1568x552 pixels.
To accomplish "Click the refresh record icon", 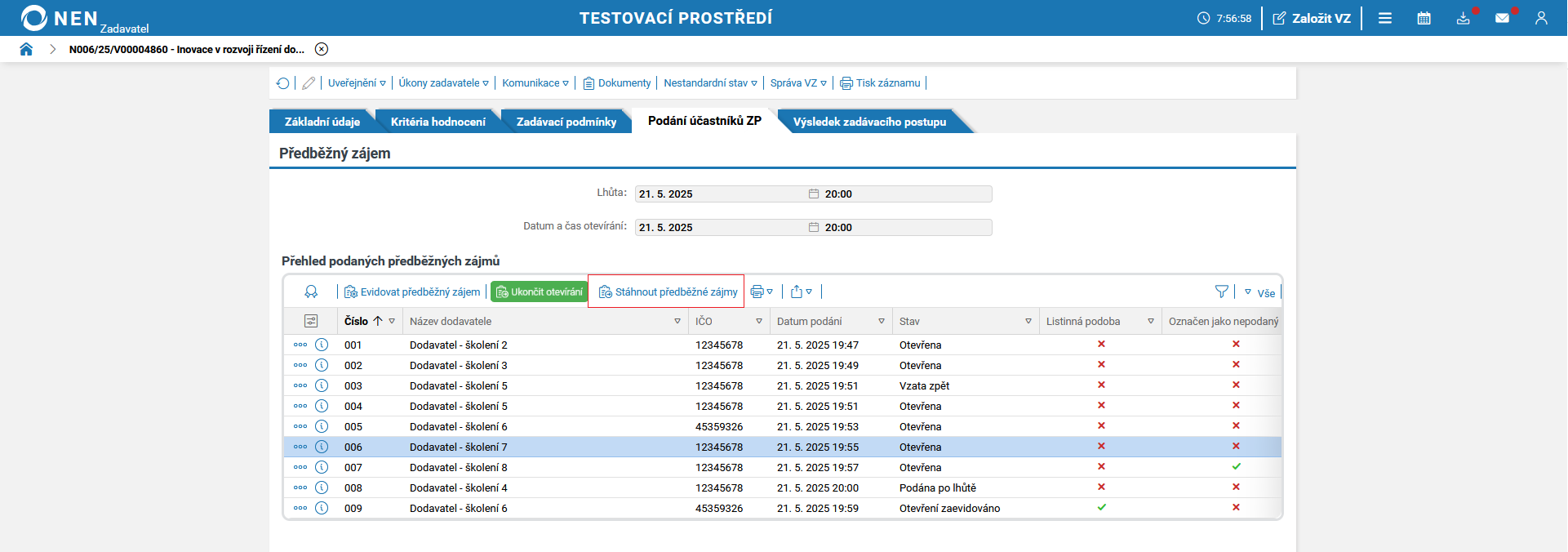I will point(282,83).
